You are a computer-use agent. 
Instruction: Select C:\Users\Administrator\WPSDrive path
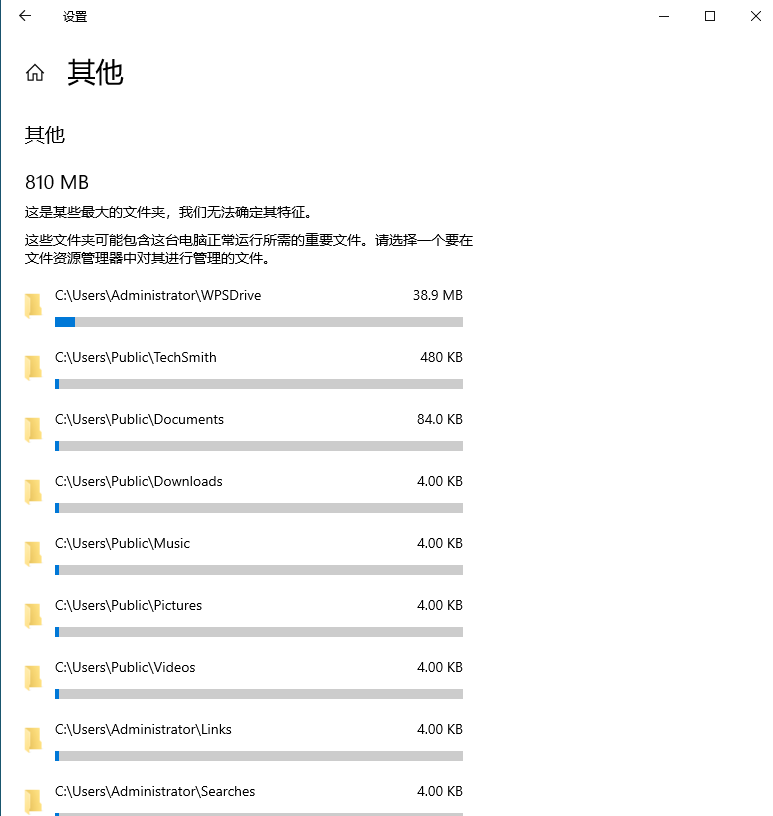pyautogui.click(x=158, y=296)
